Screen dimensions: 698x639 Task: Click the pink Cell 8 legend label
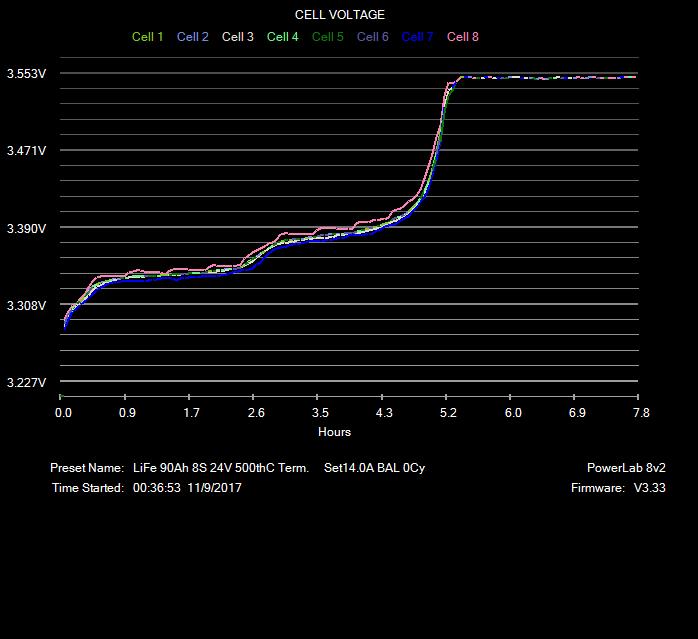tap(462, 37)
